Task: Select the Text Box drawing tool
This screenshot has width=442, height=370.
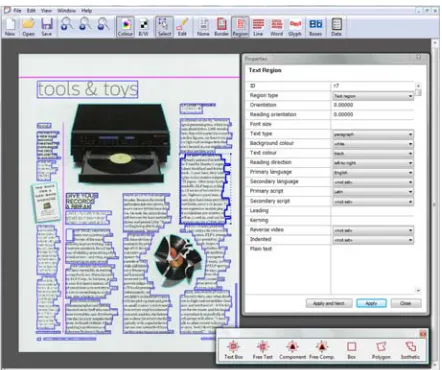Action: 233,349
